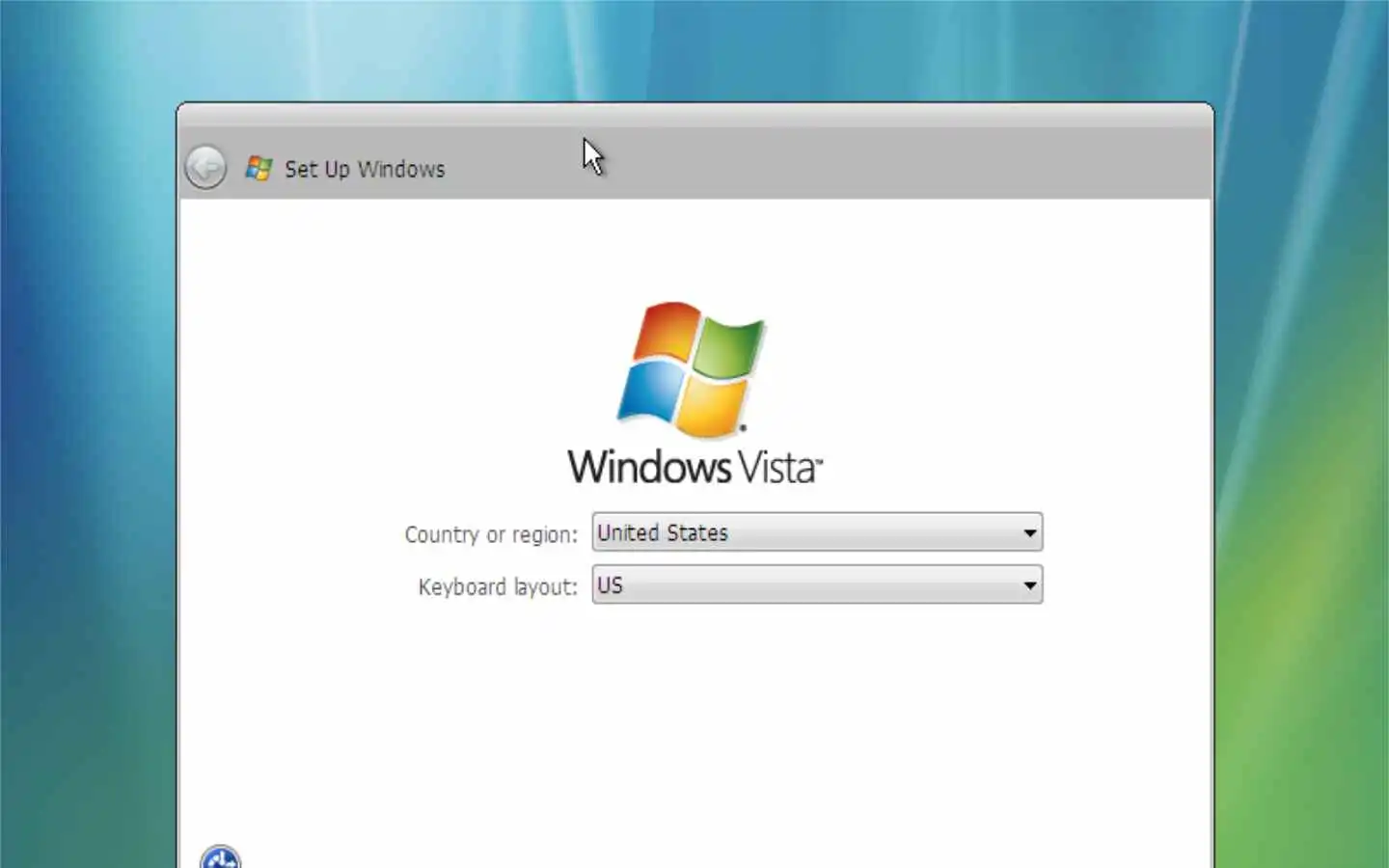Open the Country or region dropdown
Viewport: 1389px width, 868px height.
tap(817, 532)
